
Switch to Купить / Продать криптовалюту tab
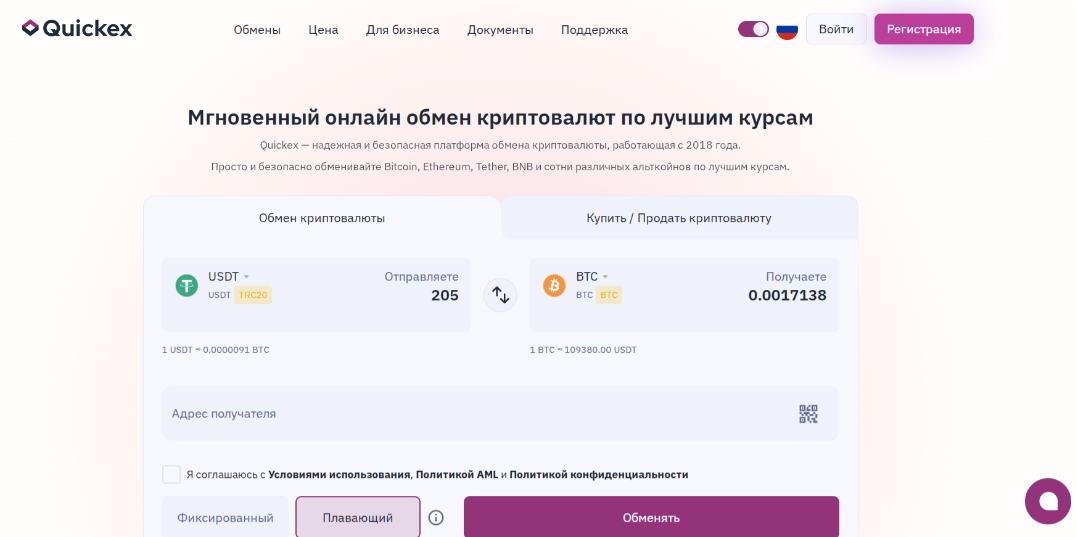coord(679,218)
